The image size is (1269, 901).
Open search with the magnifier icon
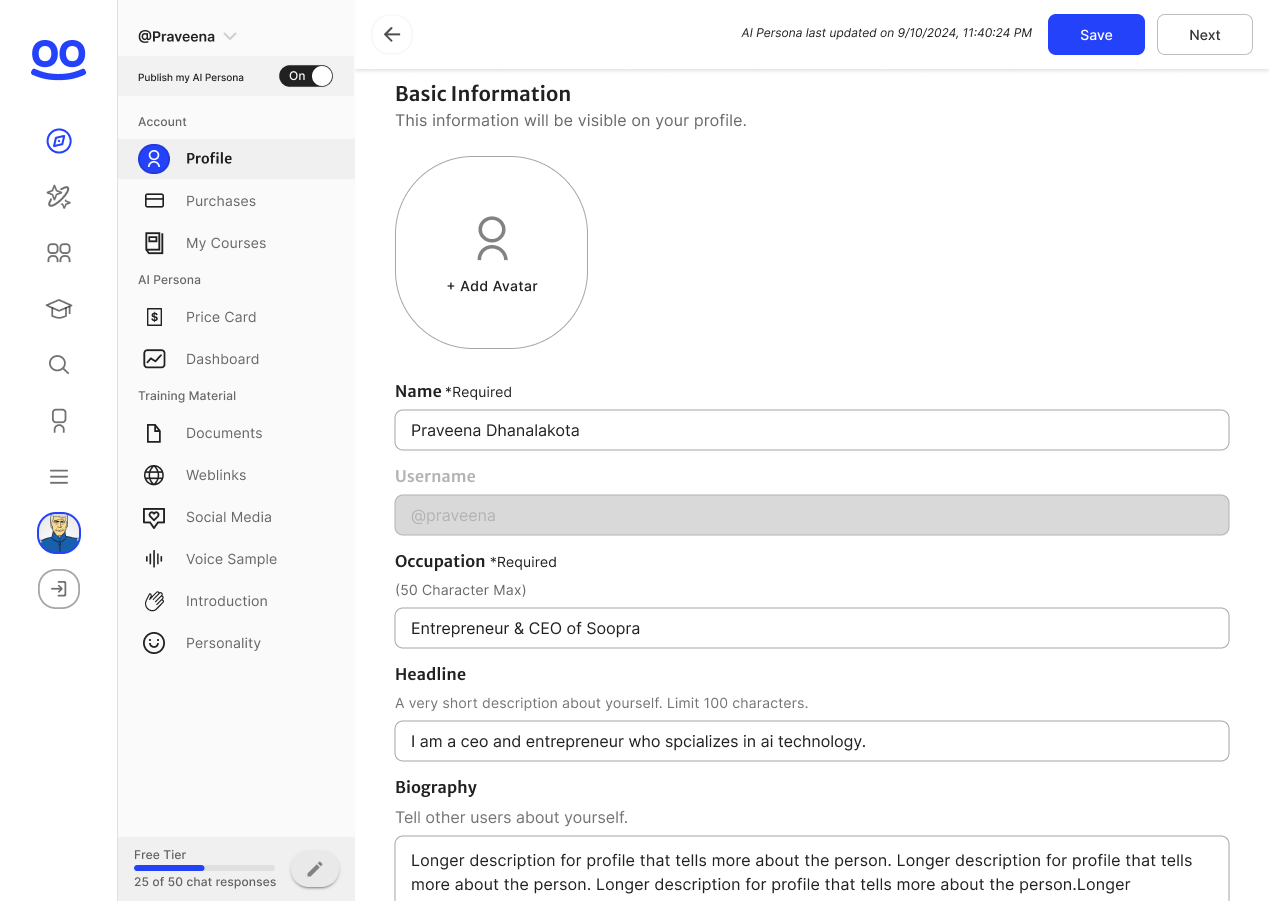(x=59, y=364)
